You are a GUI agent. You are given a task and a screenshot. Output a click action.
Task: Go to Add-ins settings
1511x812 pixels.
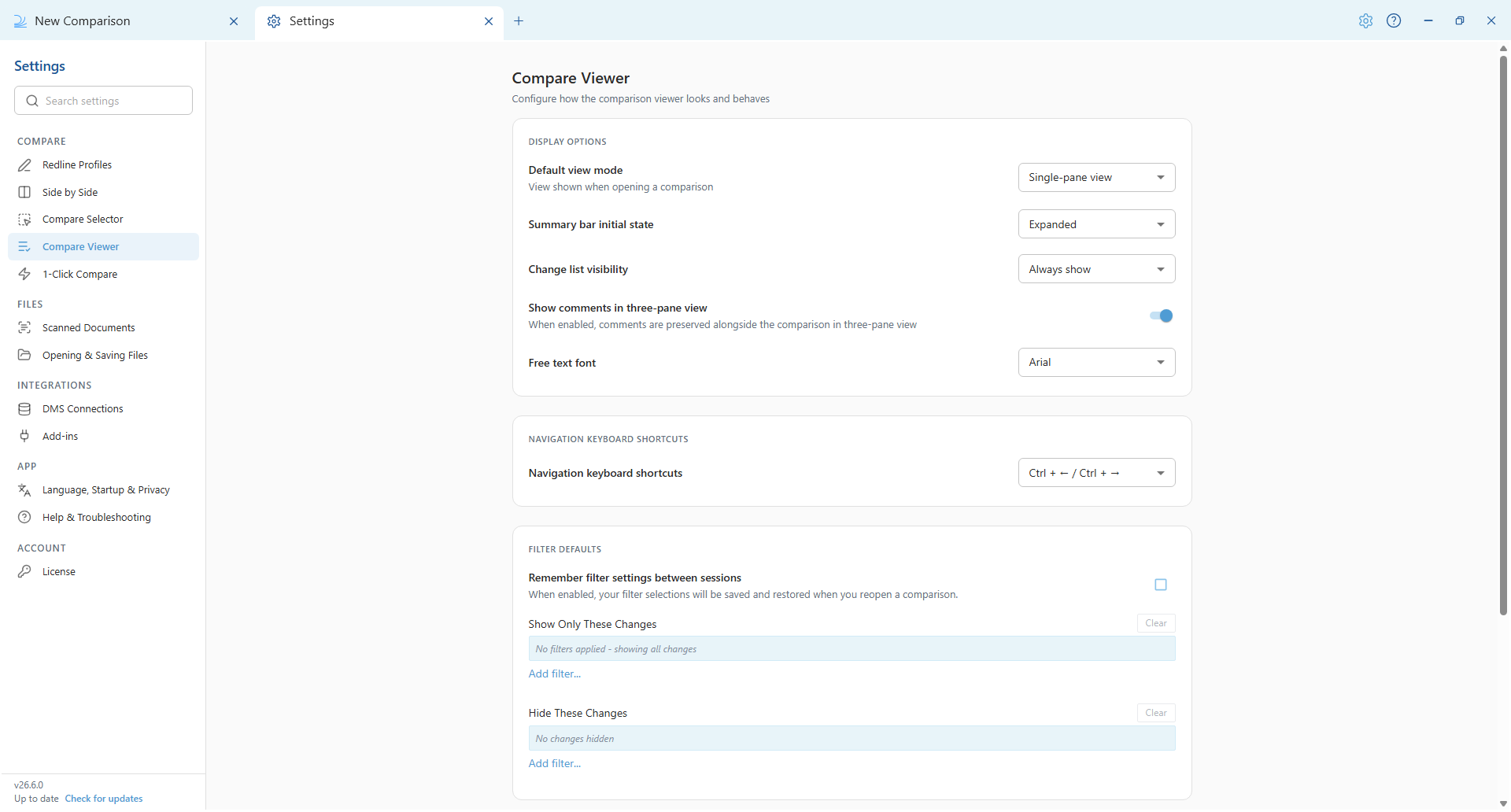(x=103, y=437)
